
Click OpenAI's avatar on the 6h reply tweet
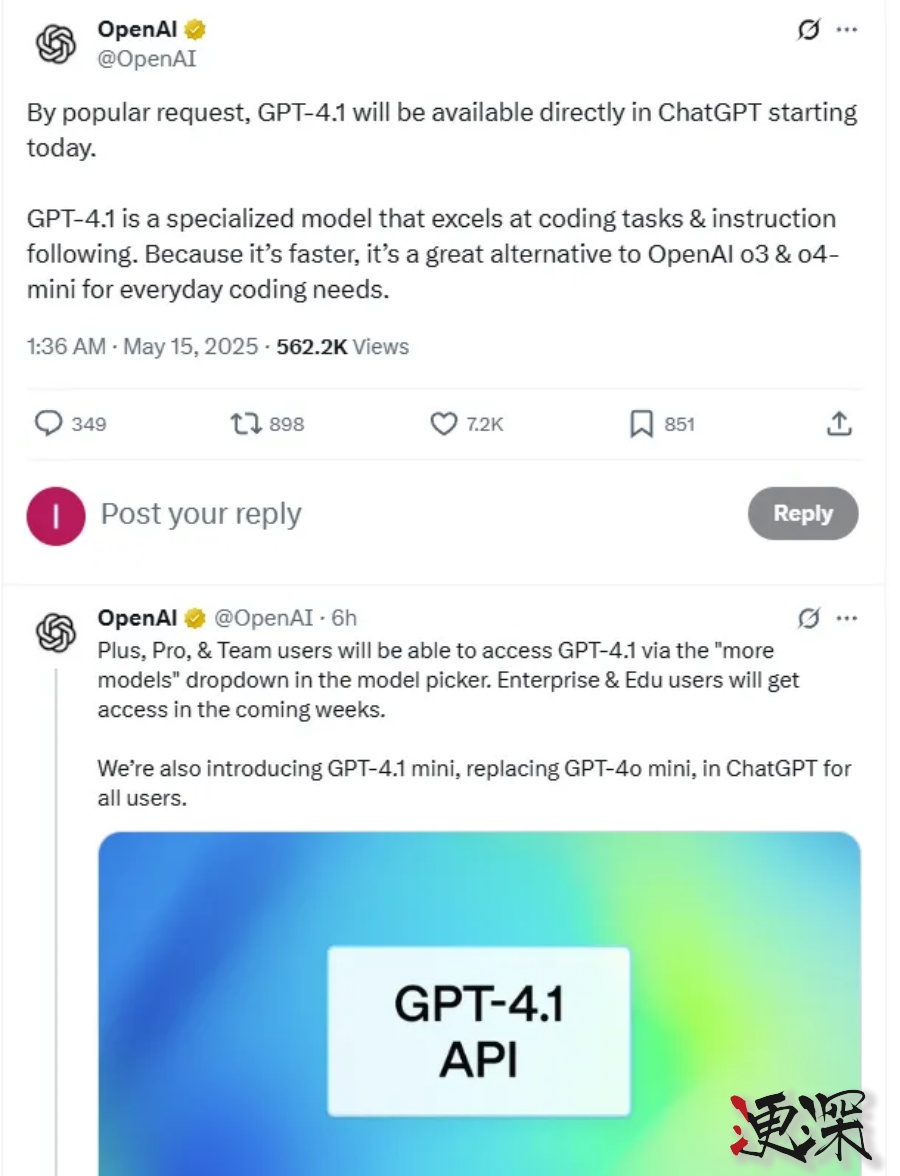tap(57, 631)
